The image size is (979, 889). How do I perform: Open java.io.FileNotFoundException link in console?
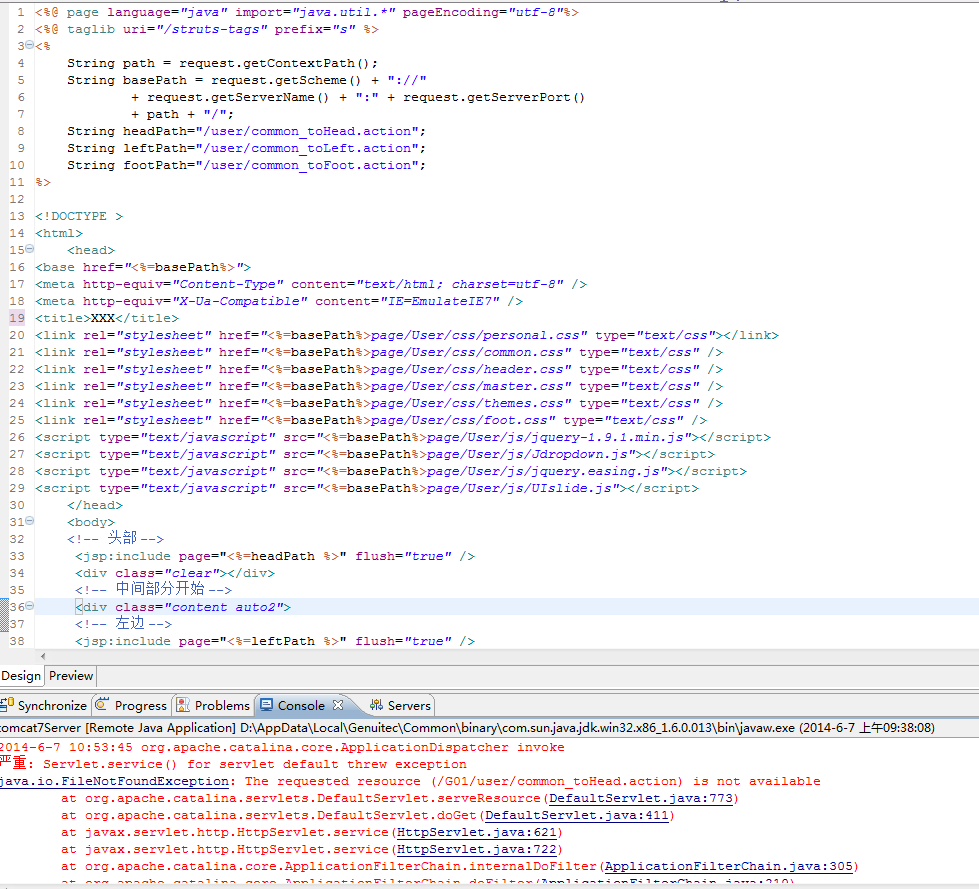[x=114, y=782]
